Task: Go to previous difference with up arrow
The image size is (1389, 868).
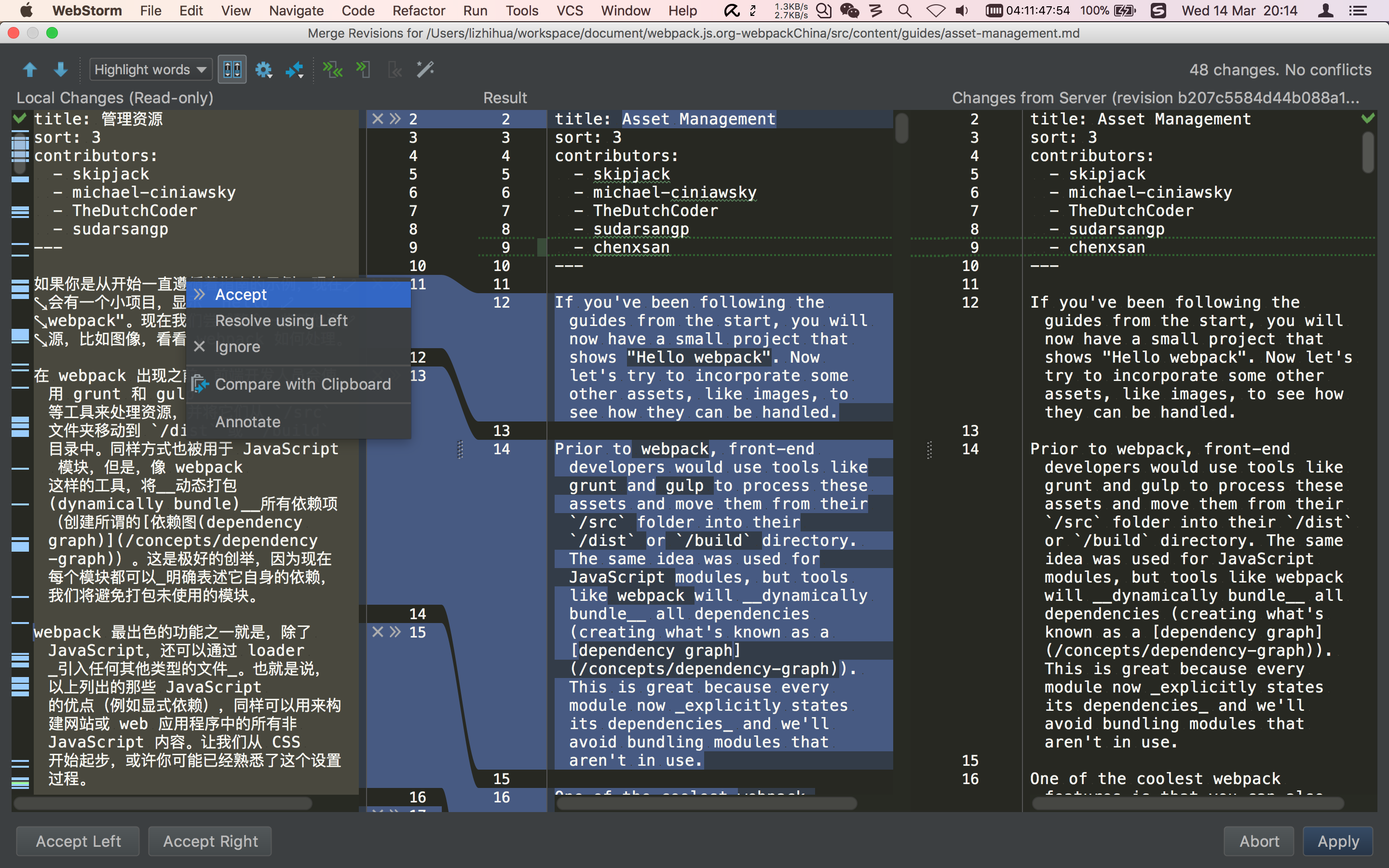Action: tap(30, 70)
